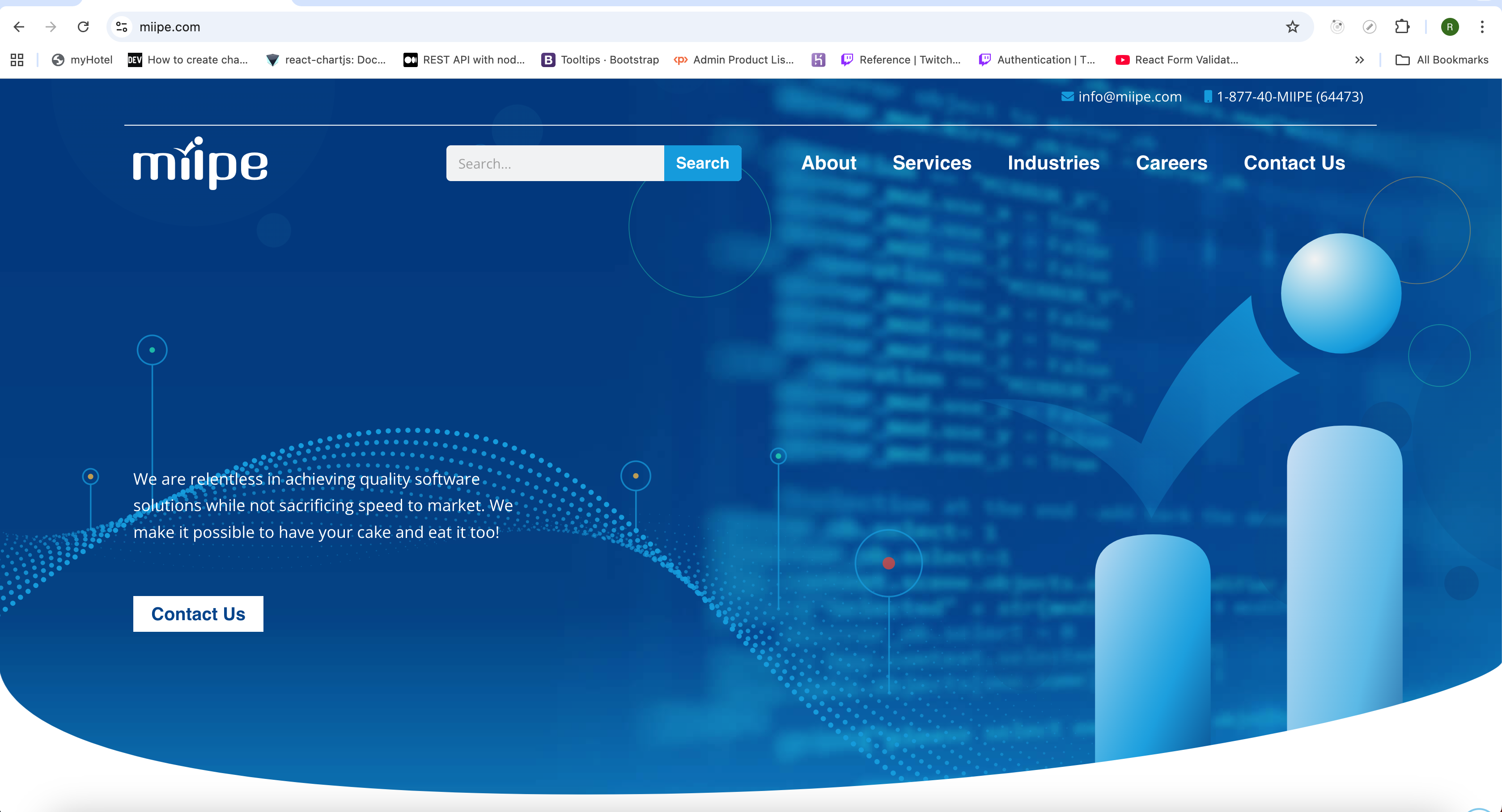Bookmark this page with star icon
The width and height of the screenshot is (1502, 812).
[1292, 27]
